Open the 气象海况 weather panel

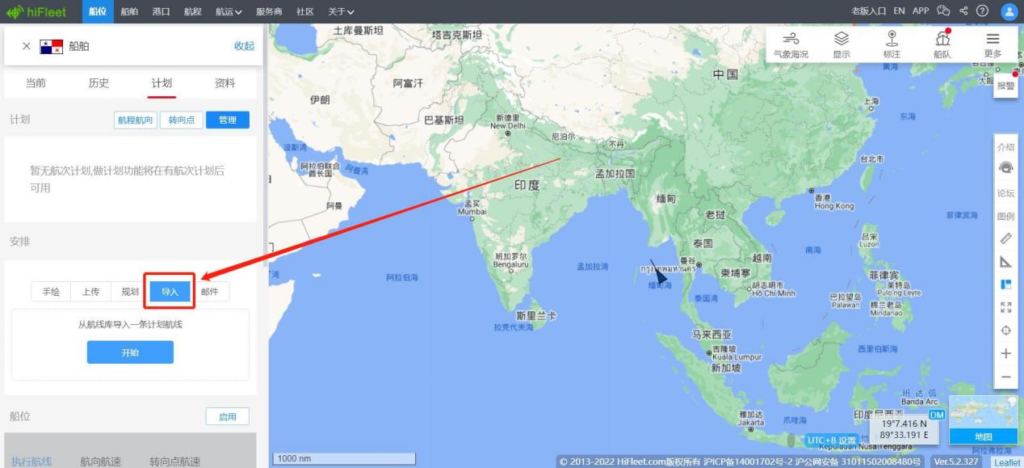pos(791,44)
